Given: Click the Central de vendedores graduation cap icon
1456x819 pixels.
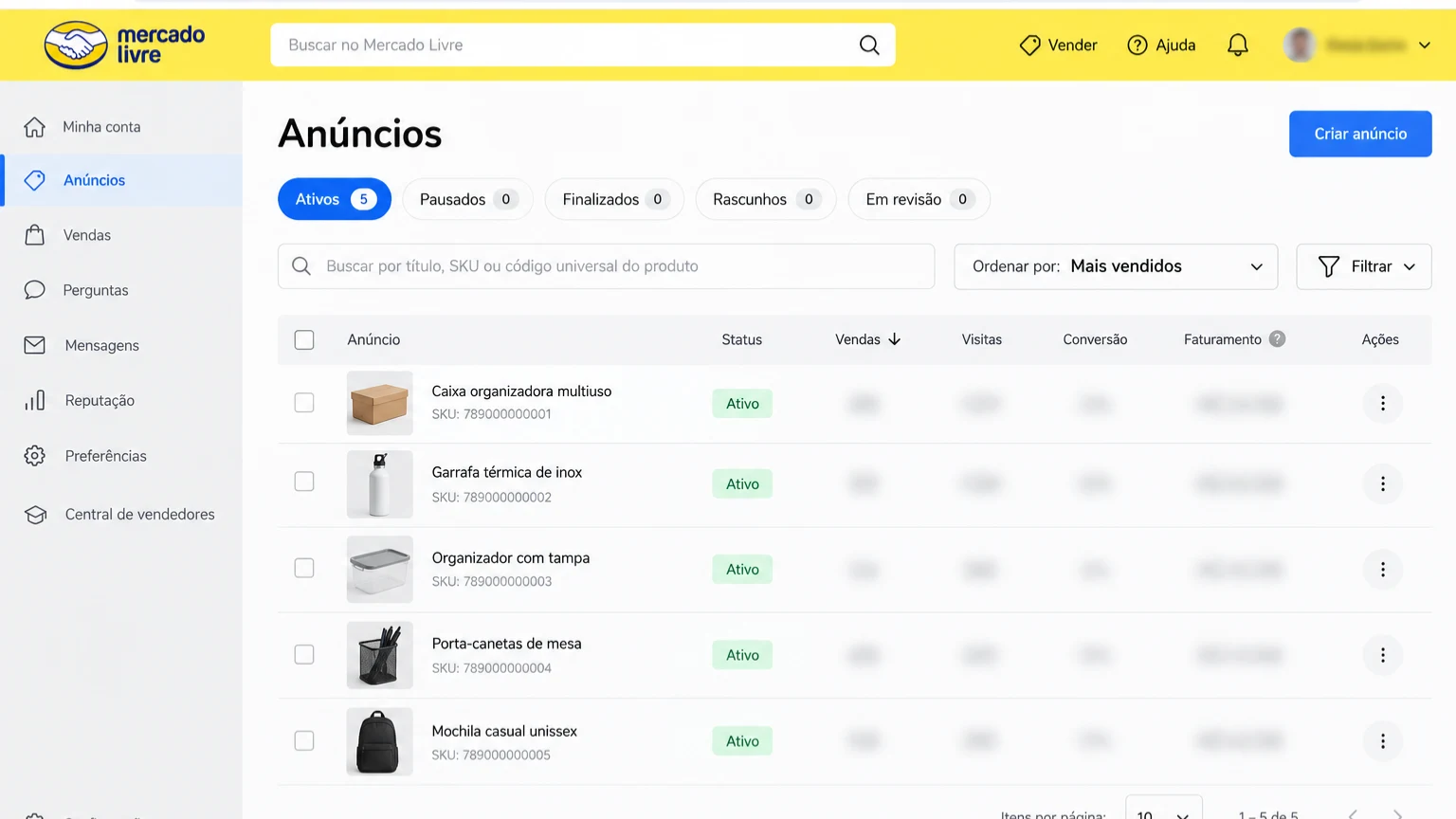Looking at the screenshot, I should [35, 514].
